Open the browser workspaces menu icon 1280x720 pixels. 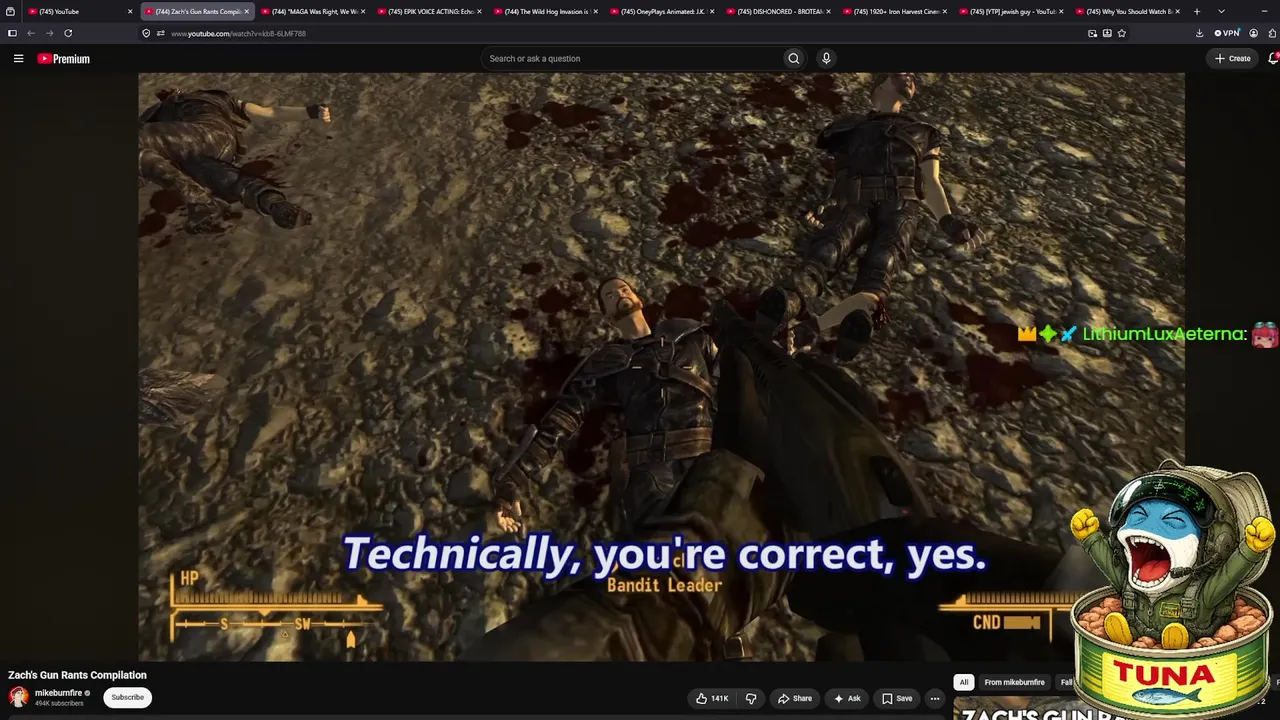(x=10, y=12)
